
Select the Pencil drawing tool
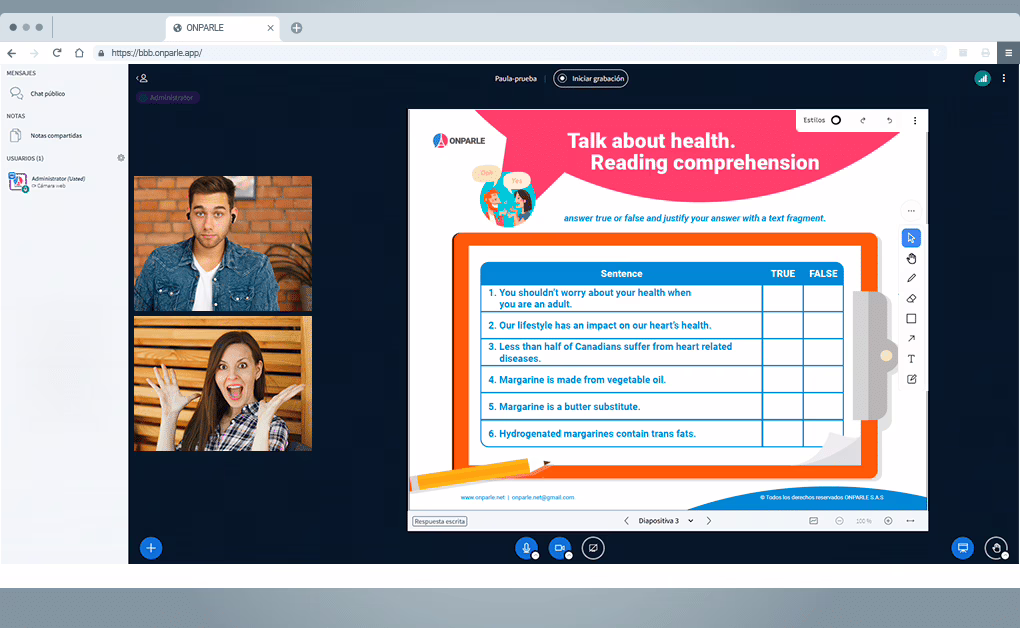tap(911, 278)
